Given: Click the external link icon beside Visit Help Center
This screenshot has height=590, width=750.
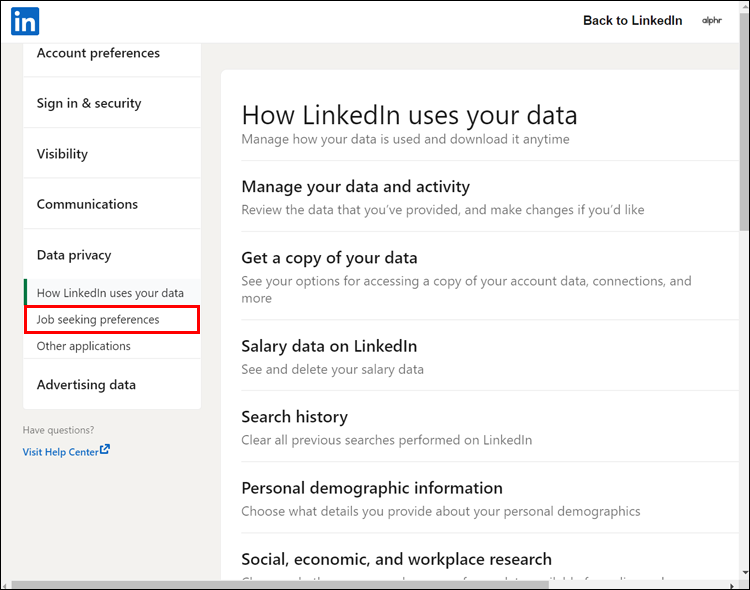Looking at the screenshot, I should click(x=105, y=450).
